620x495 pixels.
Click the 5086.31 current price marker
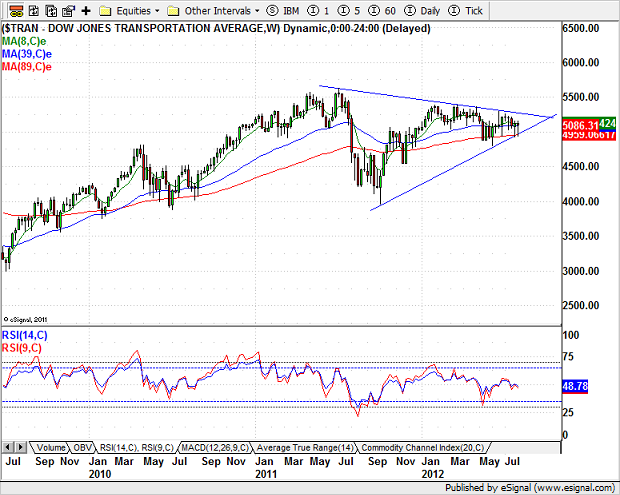coord(580,125)
